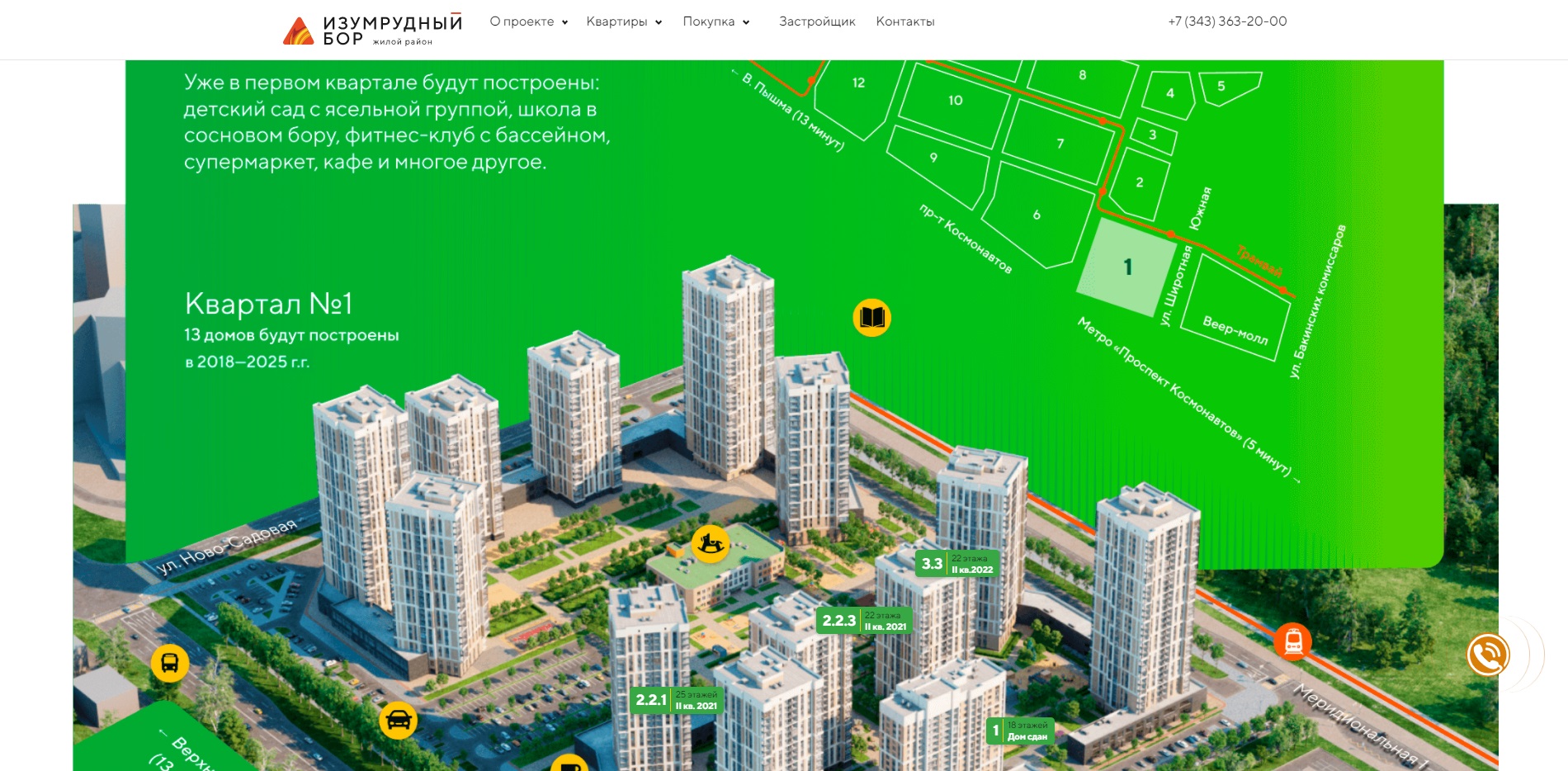The height and width of the screenshot is (771, 1568).
Task: Click the Квартал №1 heading
Action: (269, 304)
